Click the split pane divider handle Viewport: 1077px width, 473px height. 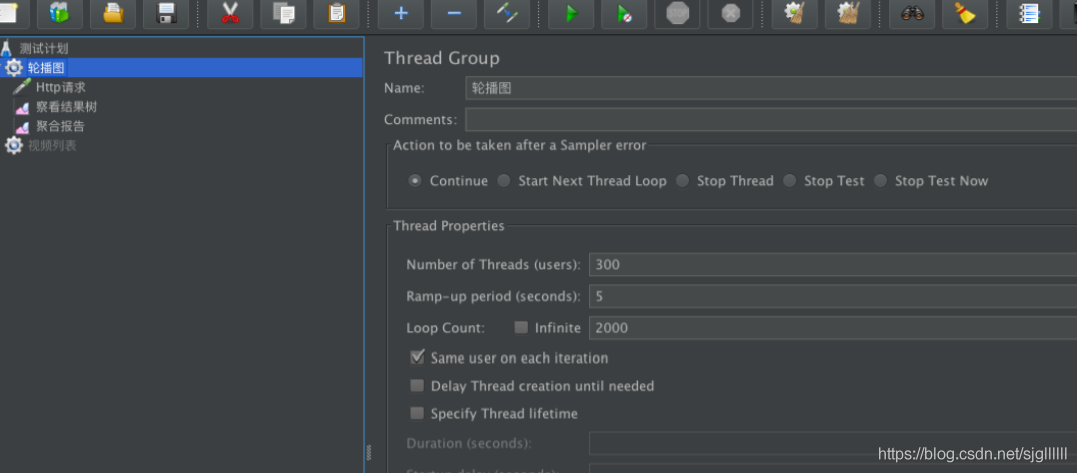(x=369, y=452)
